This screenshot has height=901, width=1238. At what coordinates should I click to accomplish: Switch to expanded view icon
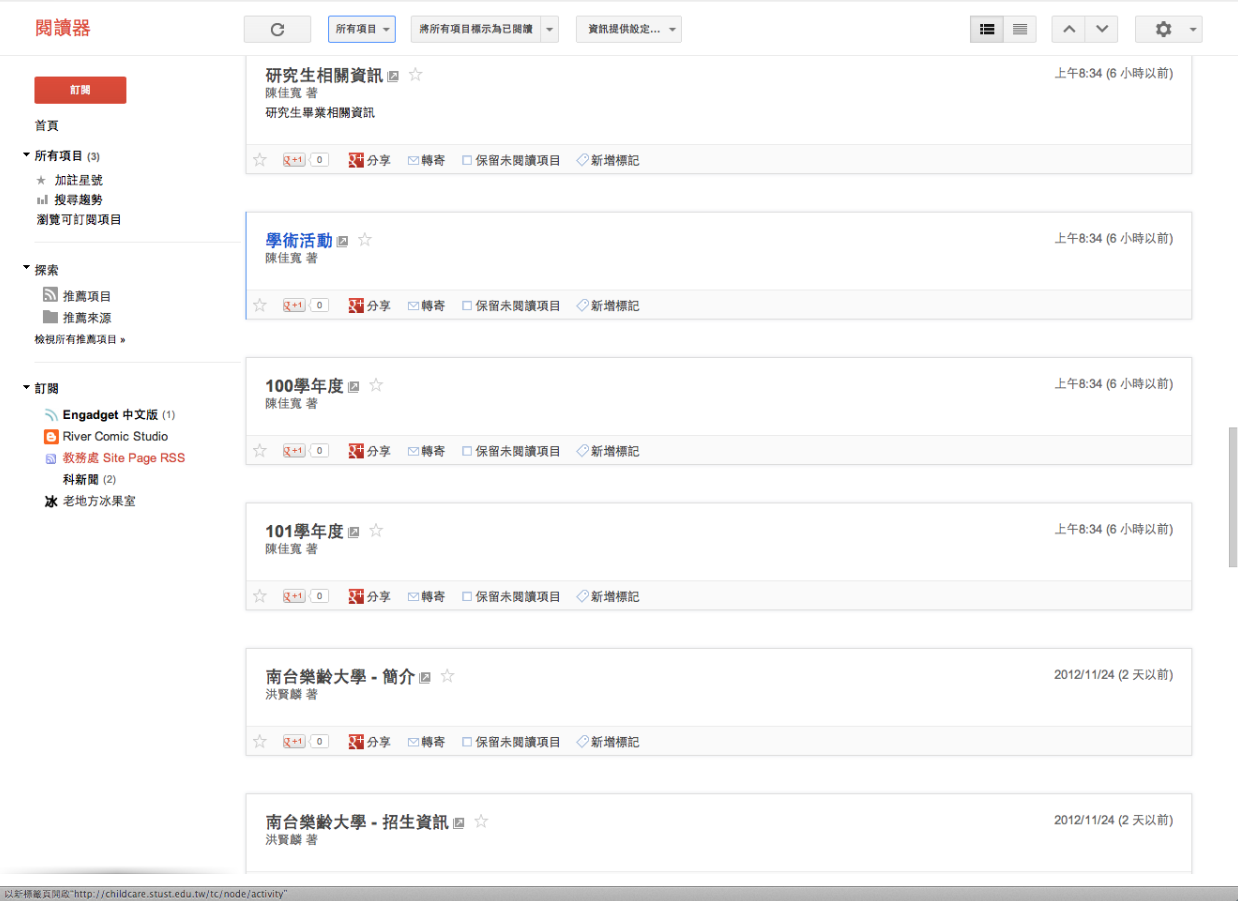tap(987, 30)
